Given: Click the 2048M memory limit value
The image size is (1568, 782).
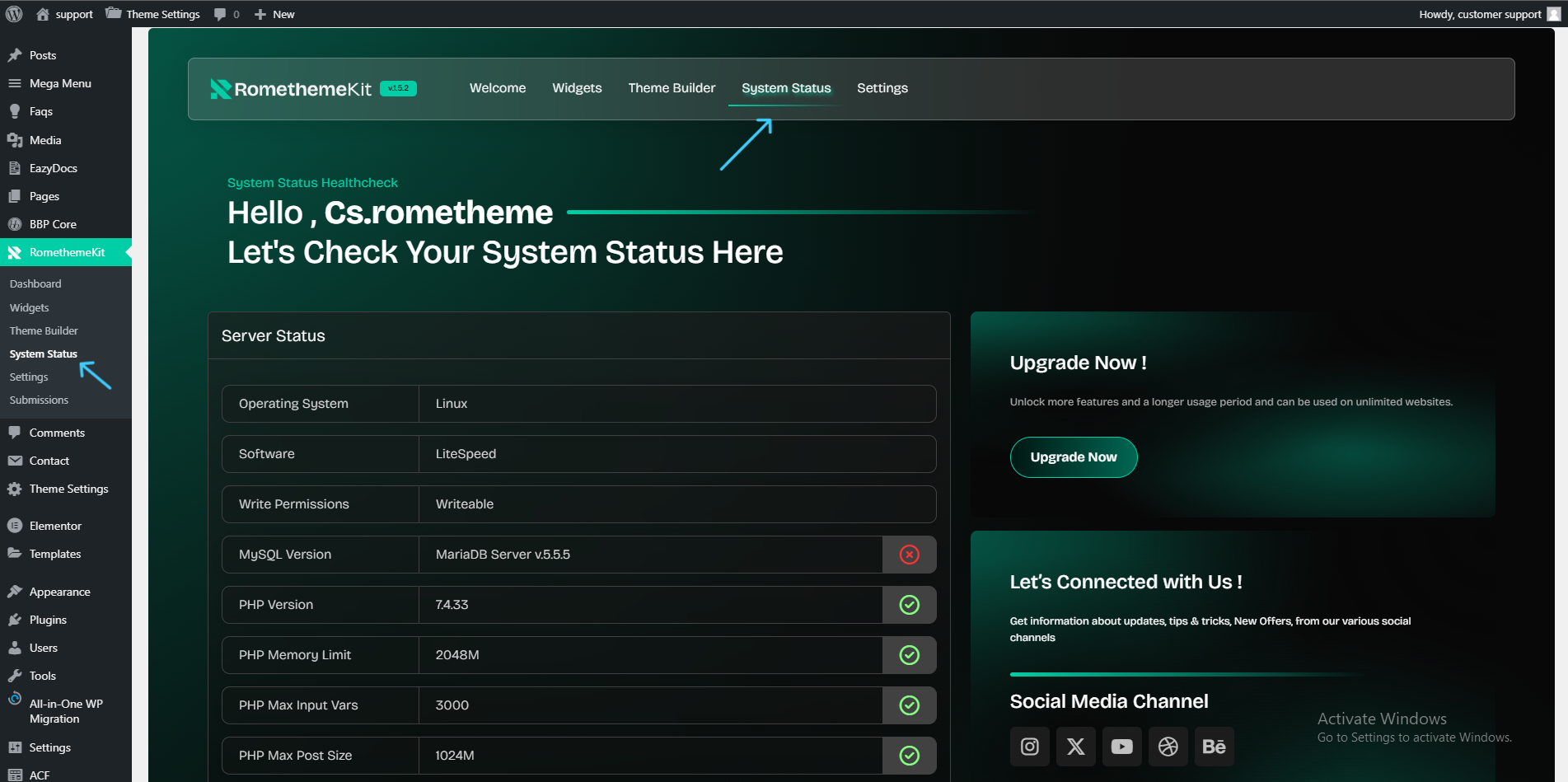Looking at the screenshot, I should pos(457,655).
